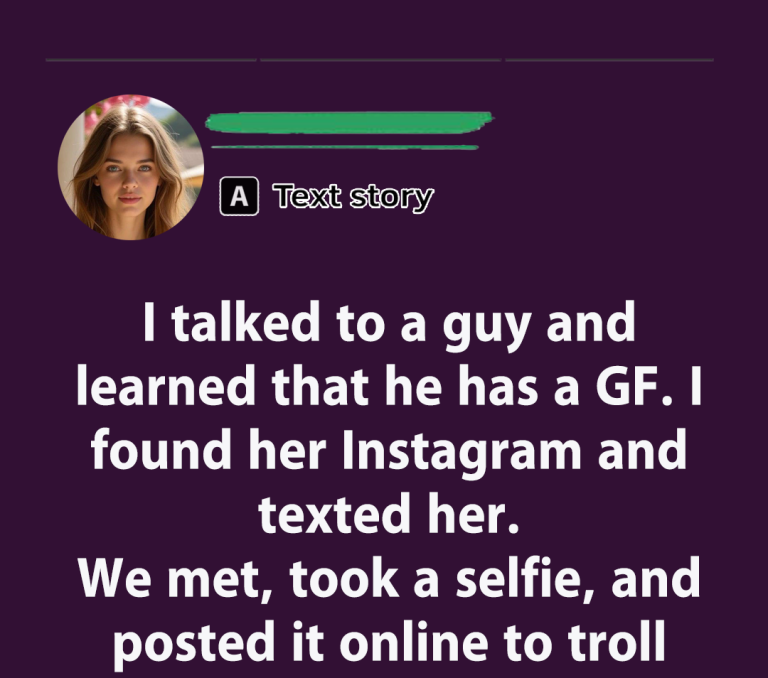Screen dimensions: 768x678
Task: Tap the thin green line below the username
Action: 345,147
